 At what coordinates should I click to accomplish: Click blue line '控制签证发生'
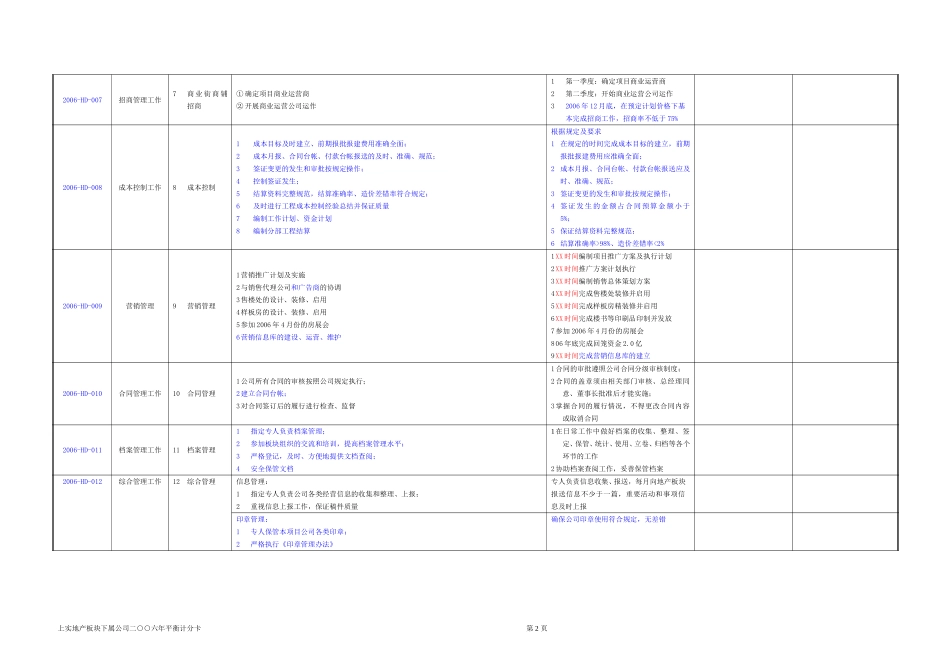pyautogui.click(x=276, y=181)
